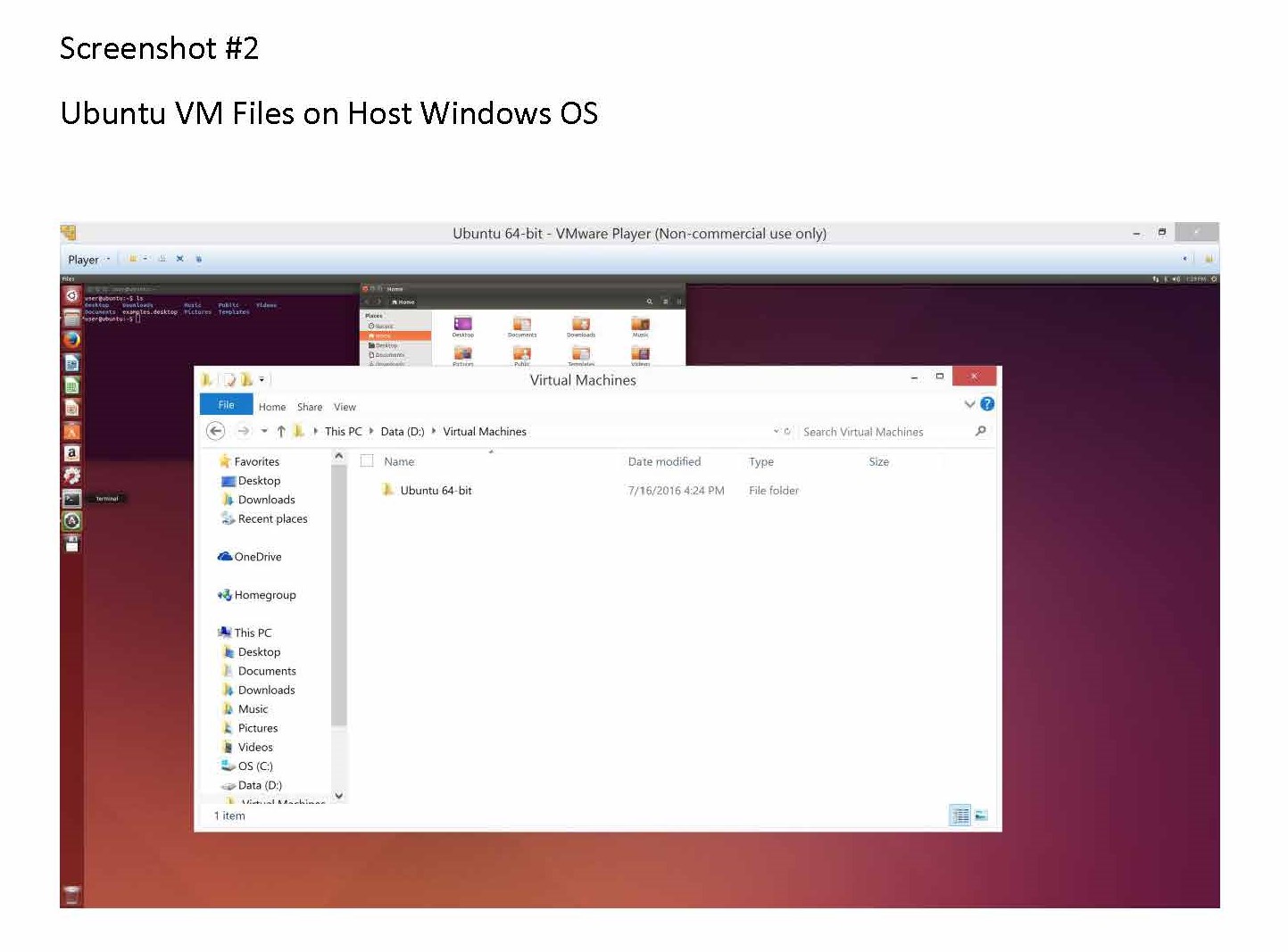Sort by Type column header

(x=761, y=462)
